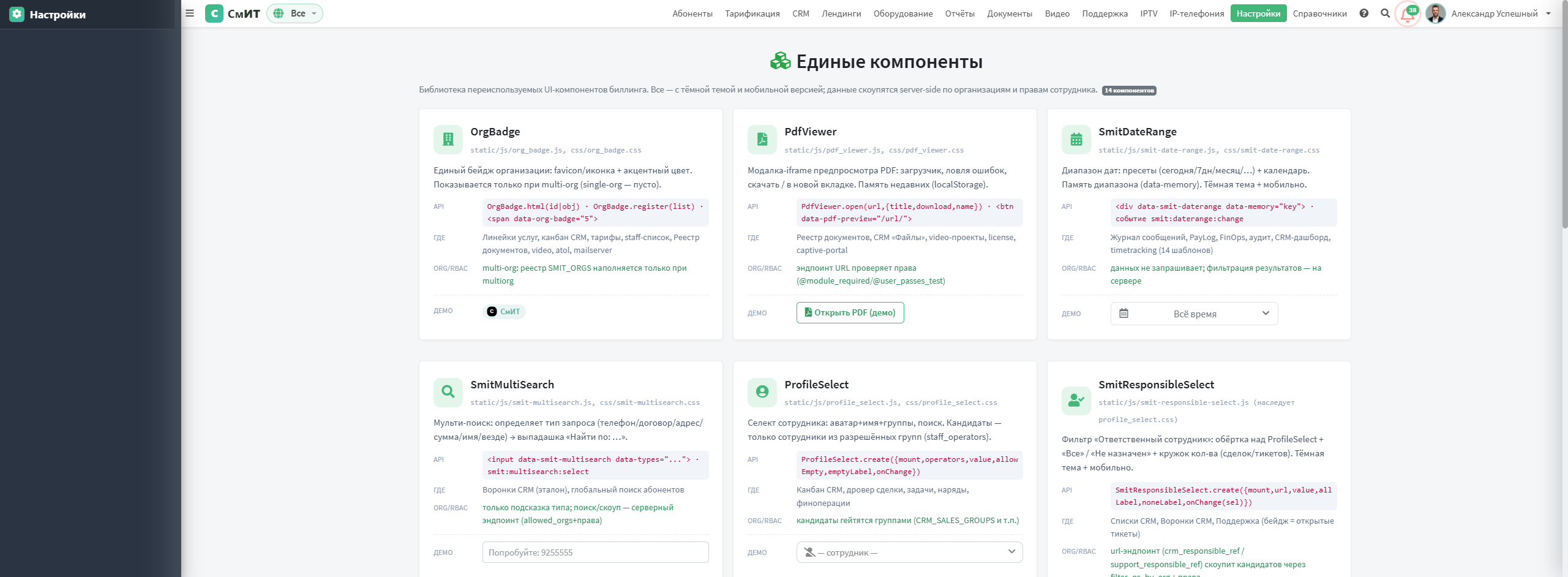
Task: Open the CRM menu
Action: point(801,13)
